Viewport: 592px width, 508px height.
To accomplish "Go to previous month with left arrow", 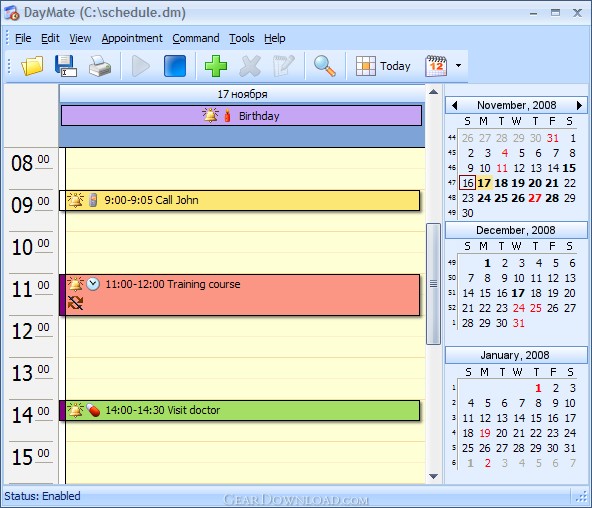I will 455,105.
